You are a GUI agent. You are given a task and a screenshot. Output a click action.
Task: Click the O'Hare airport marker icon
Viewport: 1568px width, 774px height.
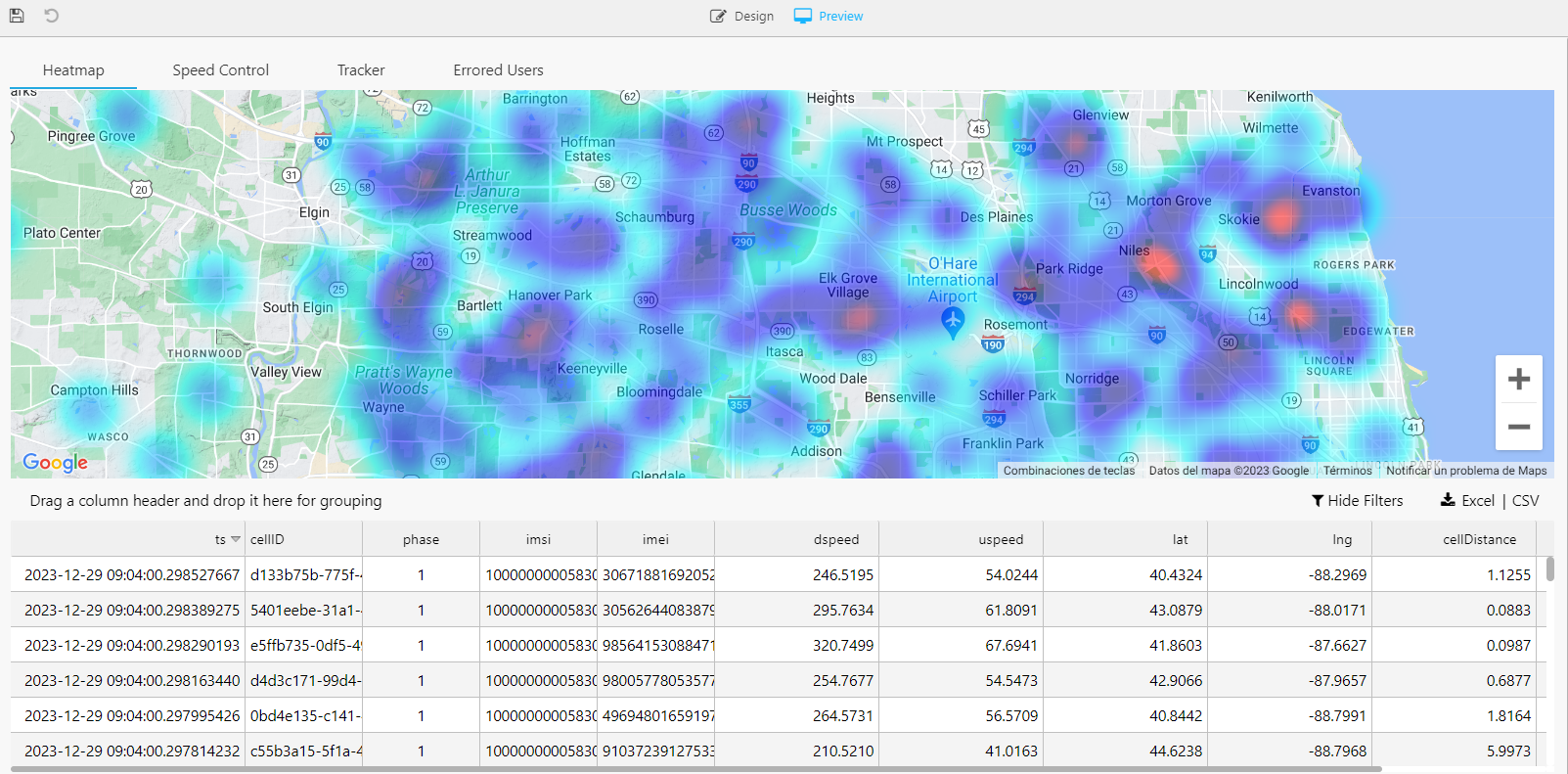pos(953,321)
